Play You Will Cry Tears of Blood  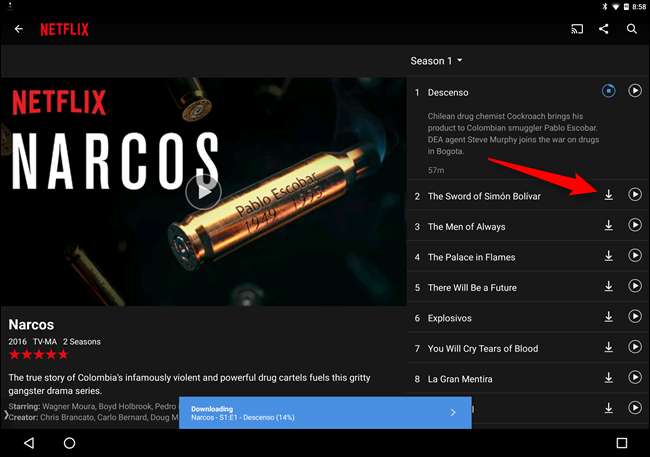click(x=635, y=347)
